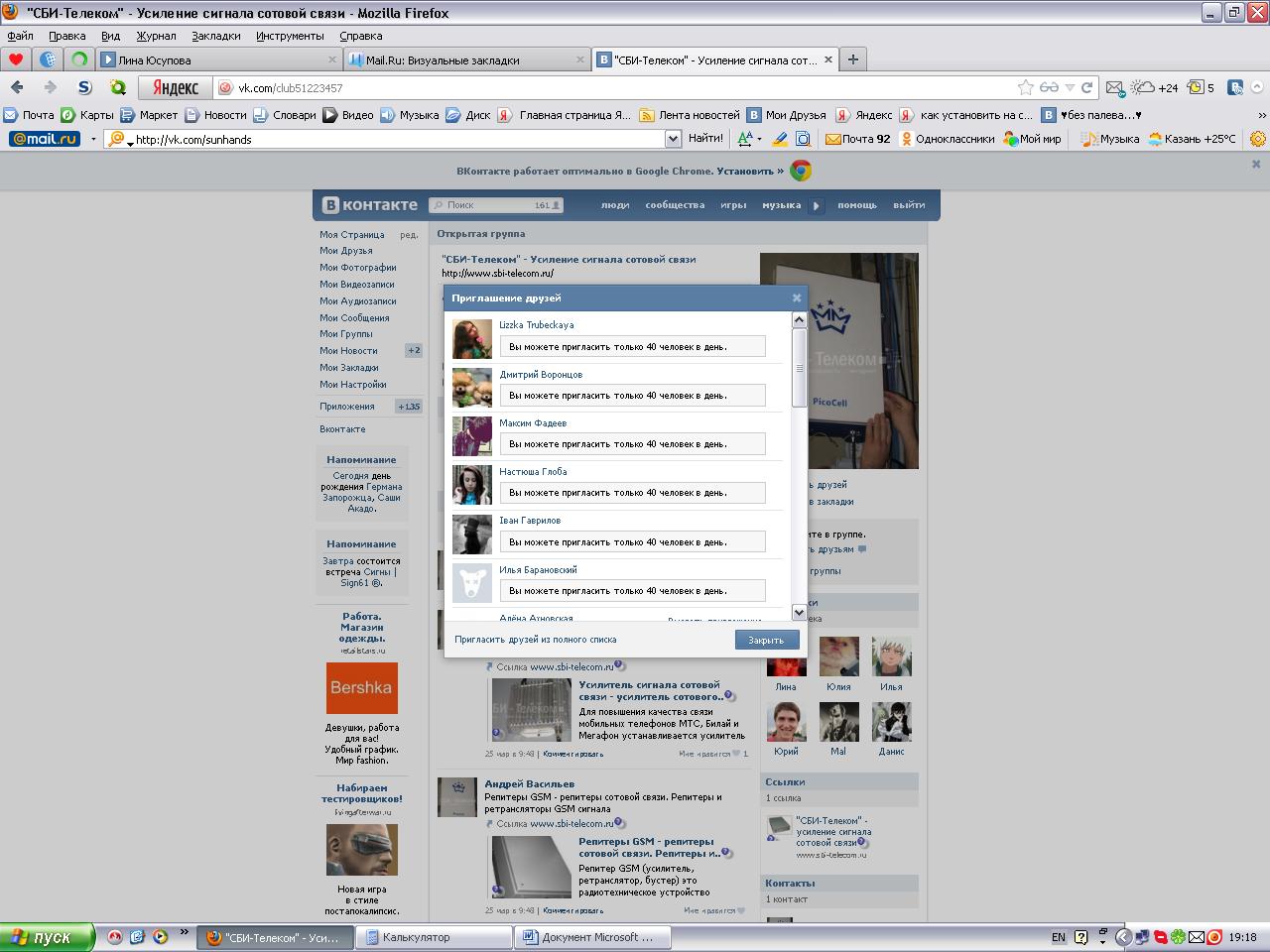Open Мои Сообщения in left menu
1270x952 pixels.
(x=354, y=317)
